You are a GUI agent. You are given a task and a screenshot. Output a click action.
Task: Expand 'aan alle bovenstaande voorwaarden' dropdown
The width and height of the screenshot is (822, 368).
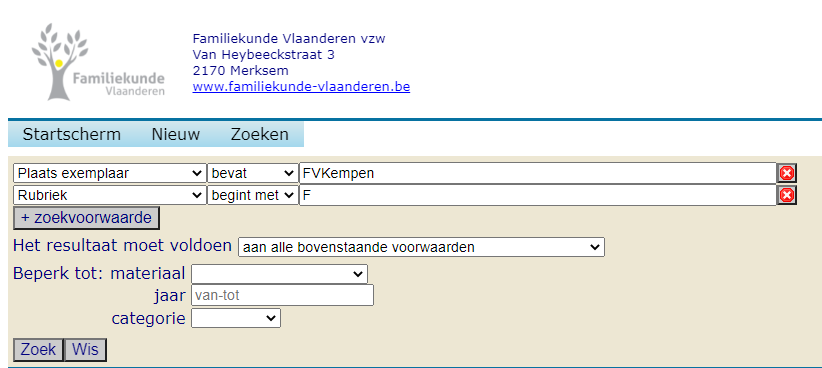tap(421, 247)
